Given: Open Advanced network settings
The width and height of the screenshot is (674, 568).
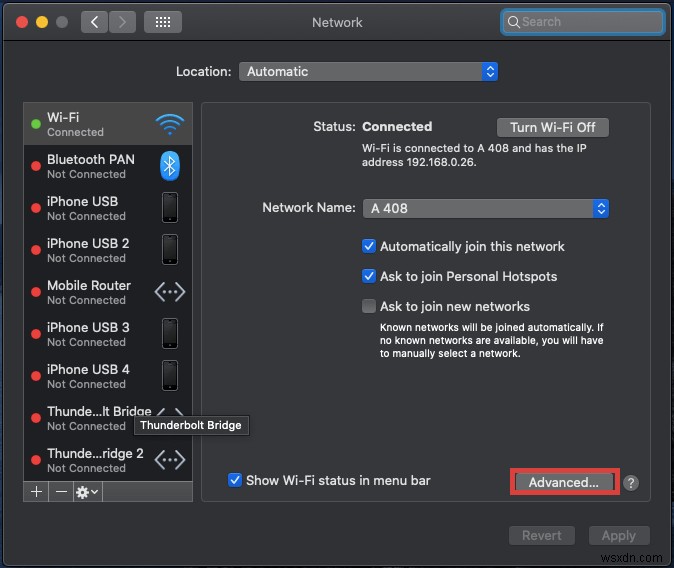Looking at the screenshot, I should (x=564, y=482).
